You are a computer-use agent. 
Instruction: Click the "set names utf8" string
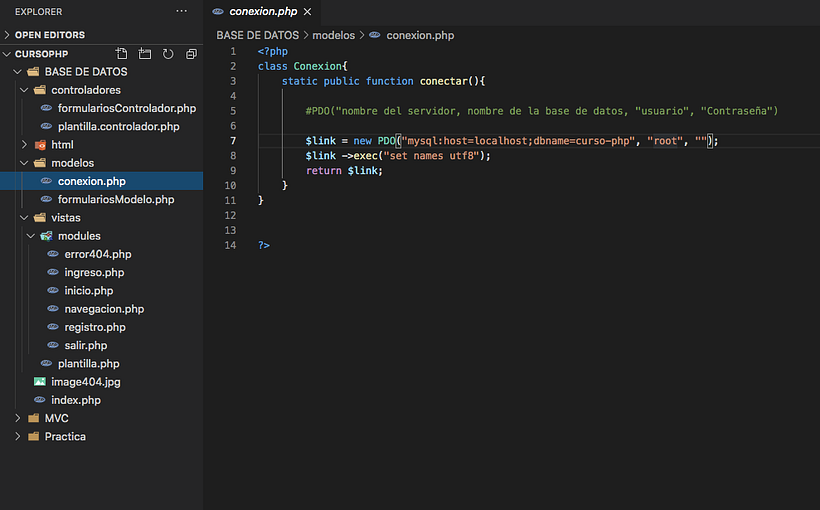[431, 155]
